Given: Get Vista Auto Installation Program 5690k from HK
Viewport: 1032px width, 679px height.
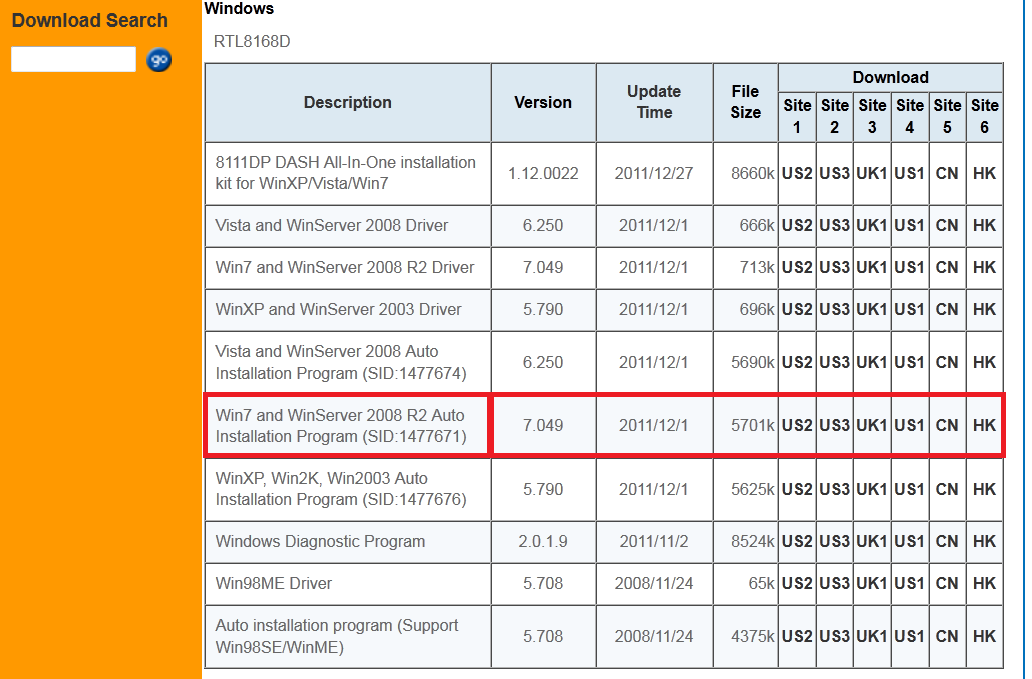Looking at the screenshot, I should pos(985,363).
